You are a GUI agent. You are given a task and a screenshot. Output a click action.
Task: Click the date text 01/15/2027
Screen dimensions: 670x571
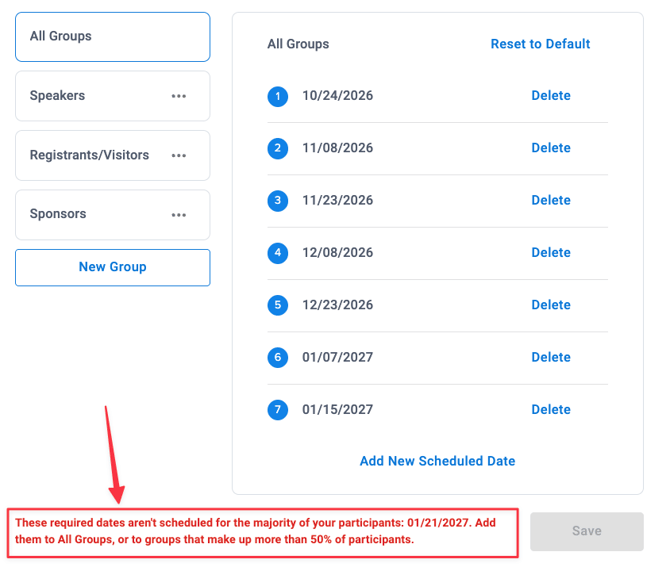pyautogui.click(x=338, y=410)
